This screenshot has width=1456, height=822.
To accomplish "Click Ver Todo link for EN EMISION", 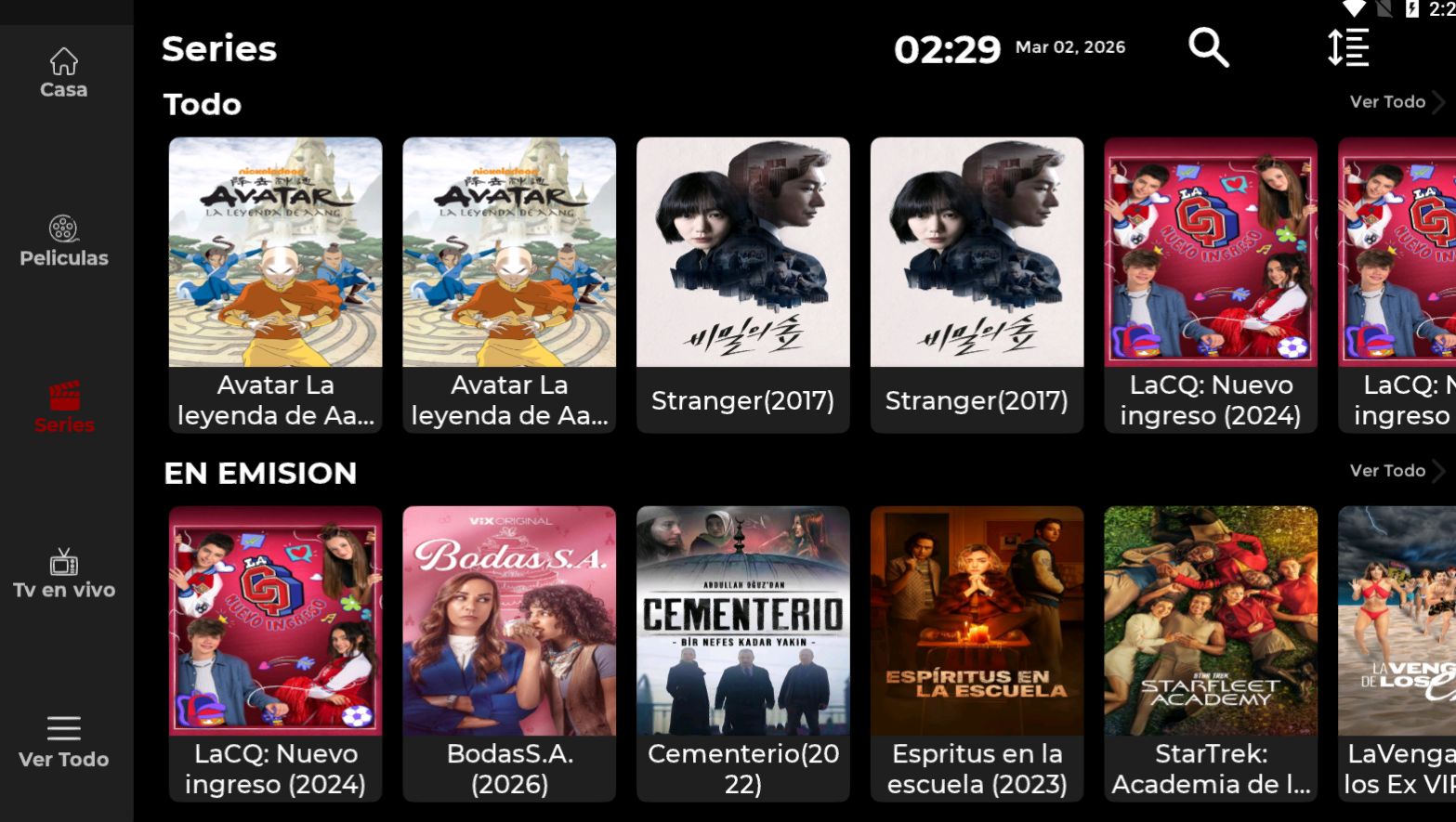I will click(1387, 471).
